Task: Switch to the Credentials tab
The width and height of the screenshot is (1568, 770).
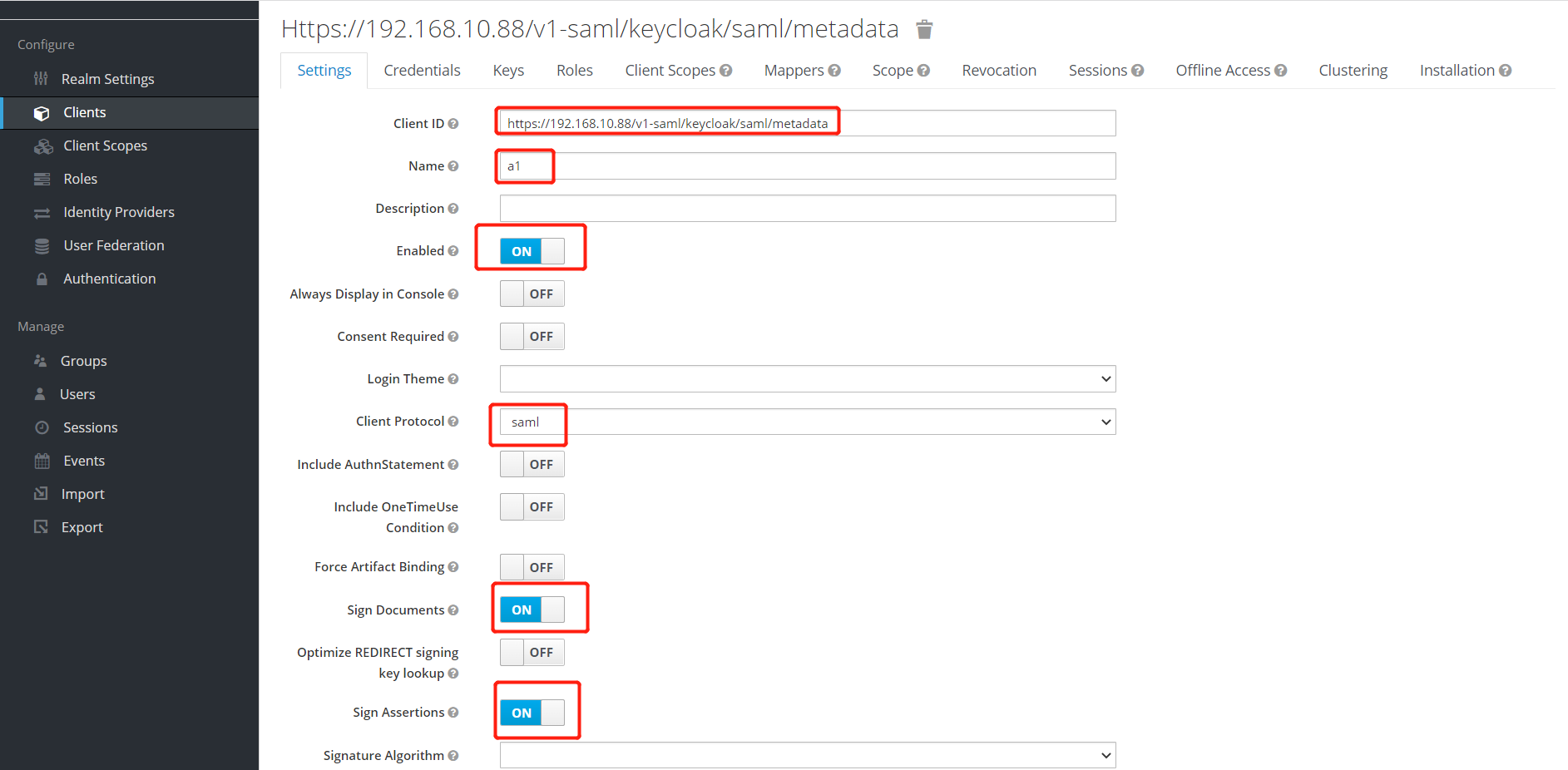Action: (422, 71)
